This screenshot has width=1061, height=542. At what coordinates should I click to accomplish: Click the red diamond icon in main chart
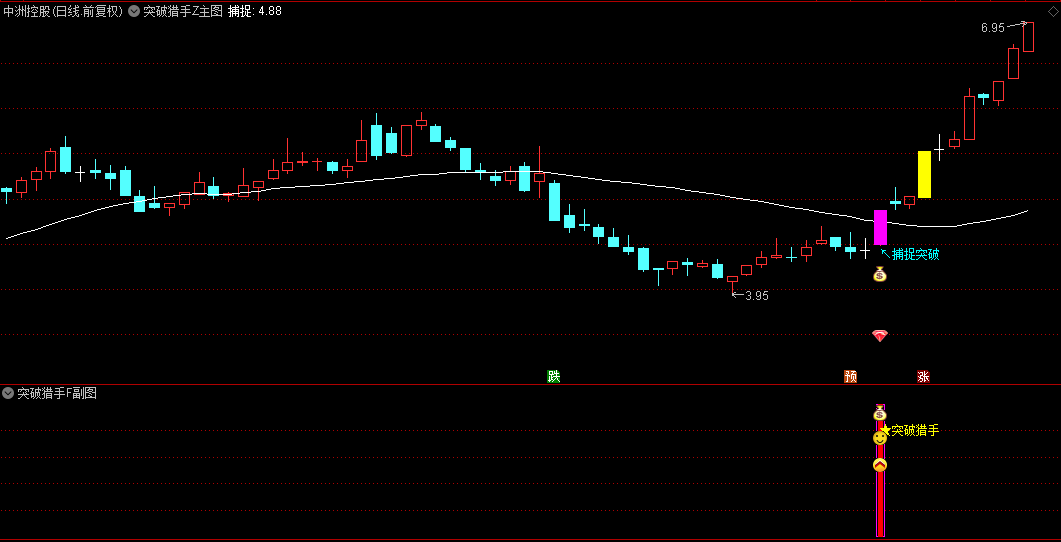pos(880,336)
